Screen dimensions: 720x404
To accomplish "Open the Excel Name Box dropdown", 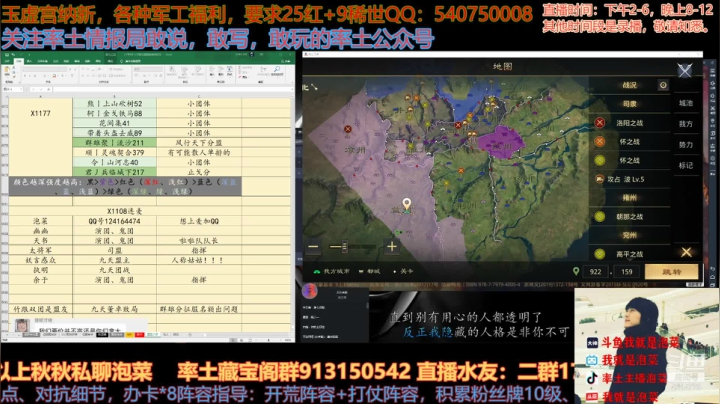I will coord(19,89).
